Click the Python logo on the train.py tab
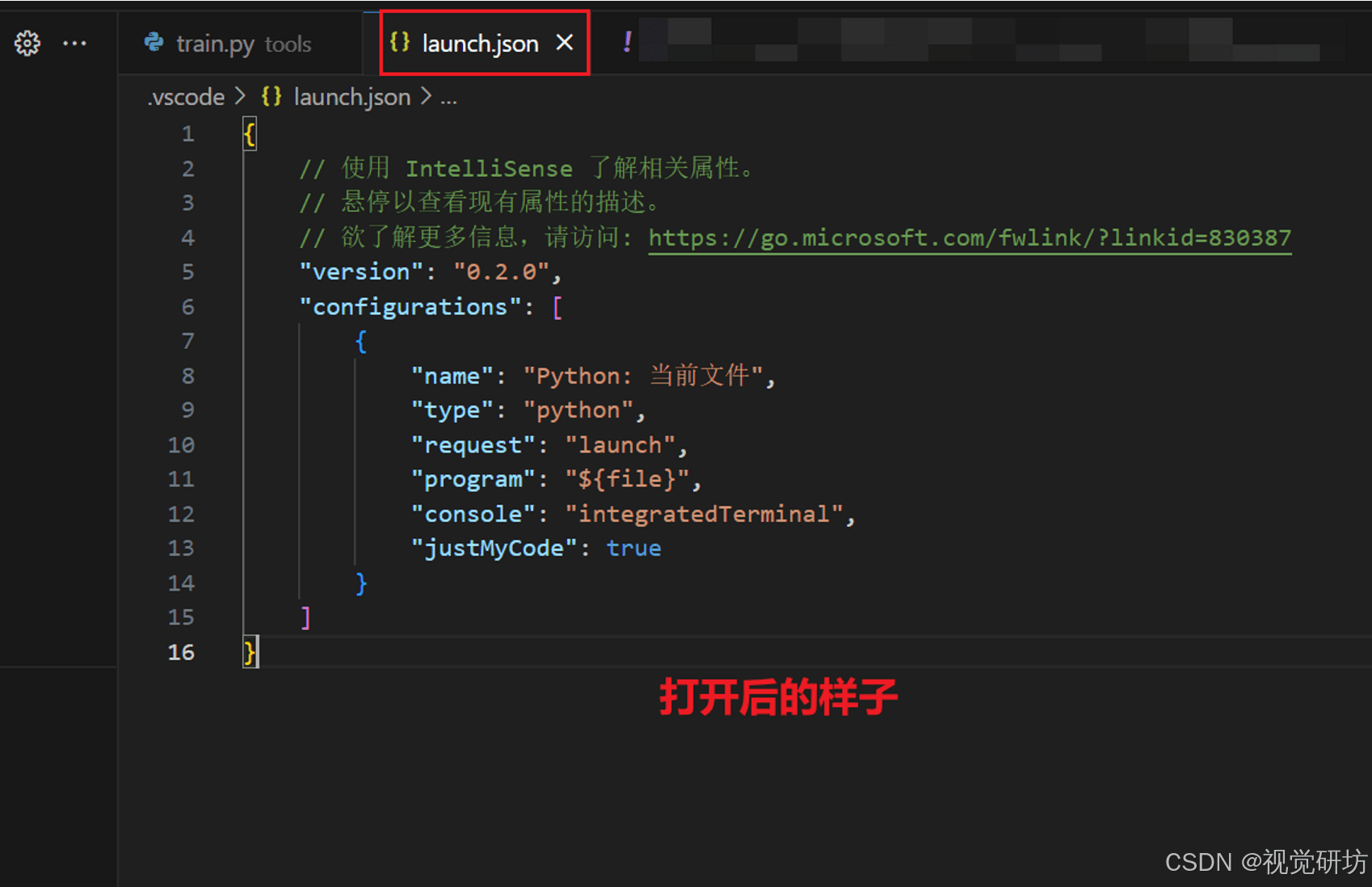Image resolution: width=1372 pixels, height=887 pixels. point(154,44)
